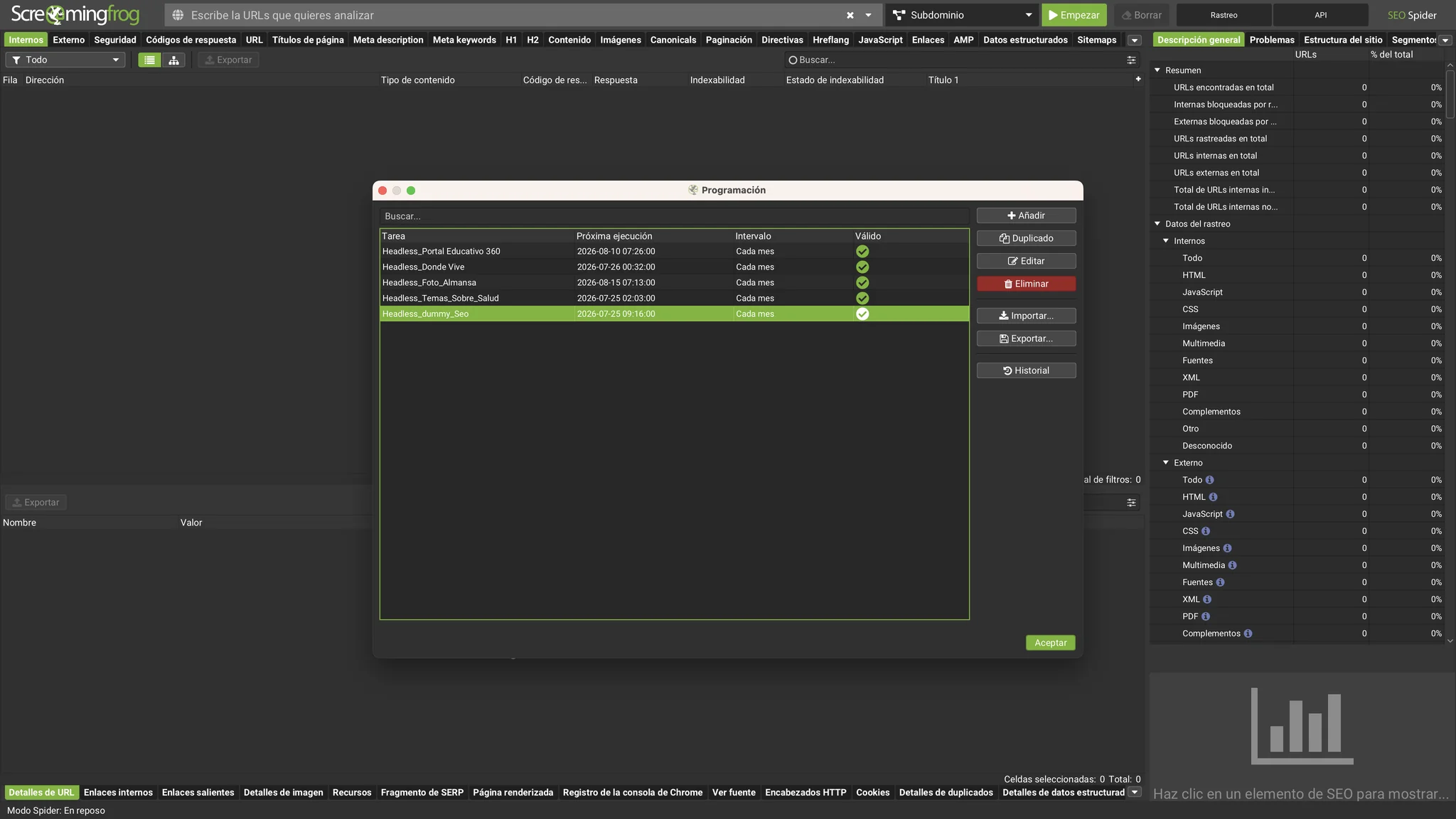Confirm dialog with Aceptar button
Image resolution: width=1456 pixels, height=819 pixels.
1050,643
